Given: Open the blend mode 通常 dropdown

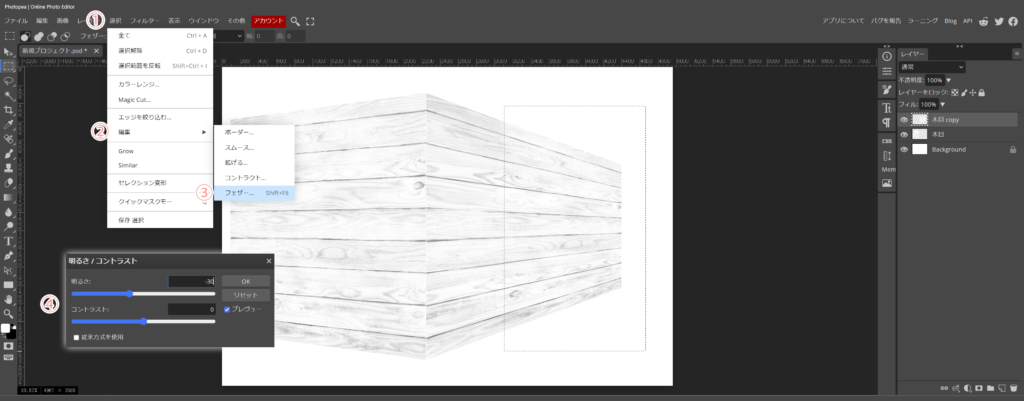Looking at the screenshot, I should pyautogui.click(x=932, y=66).
